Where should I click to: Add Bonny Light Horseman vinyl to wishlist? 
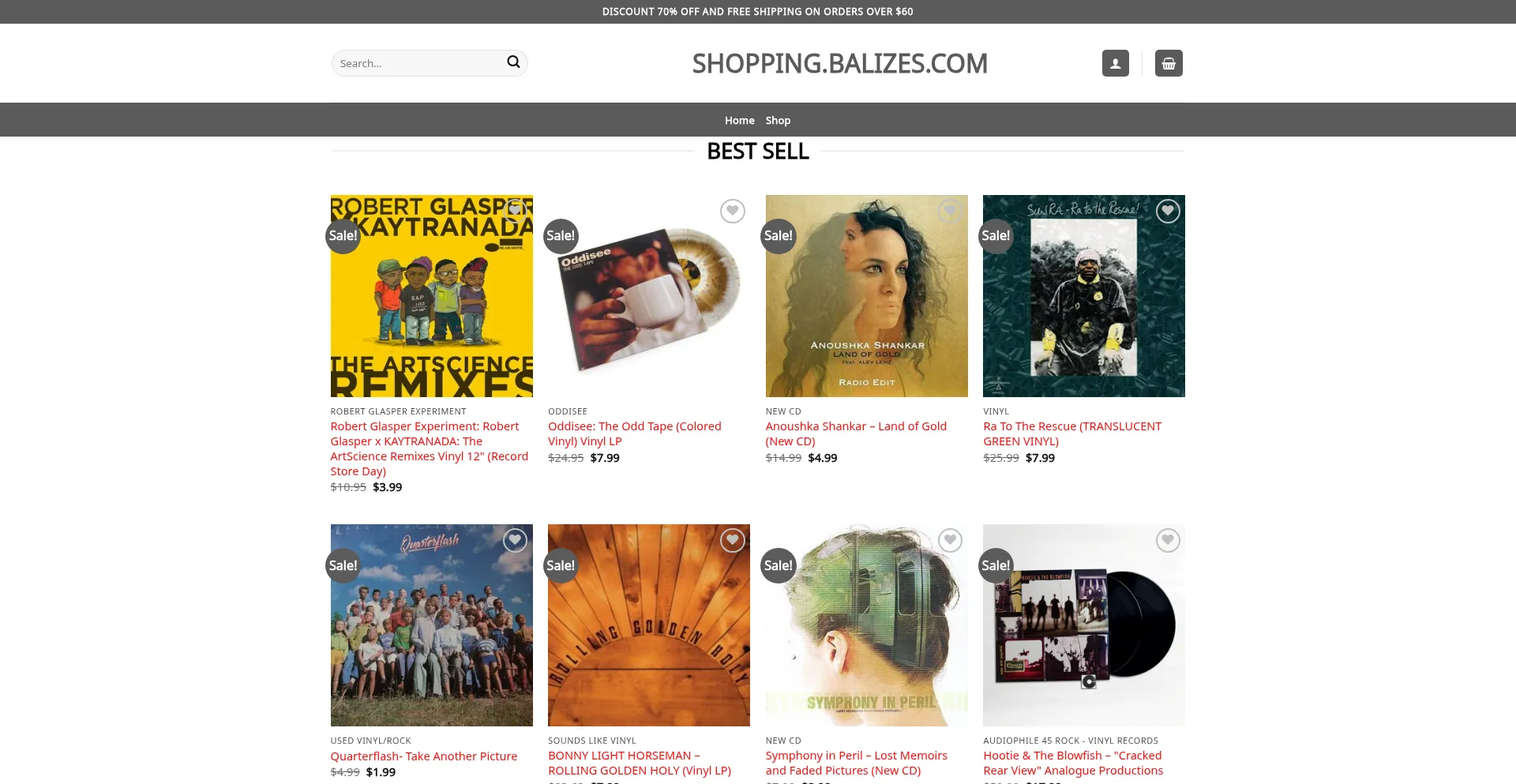tap(733, 540)
